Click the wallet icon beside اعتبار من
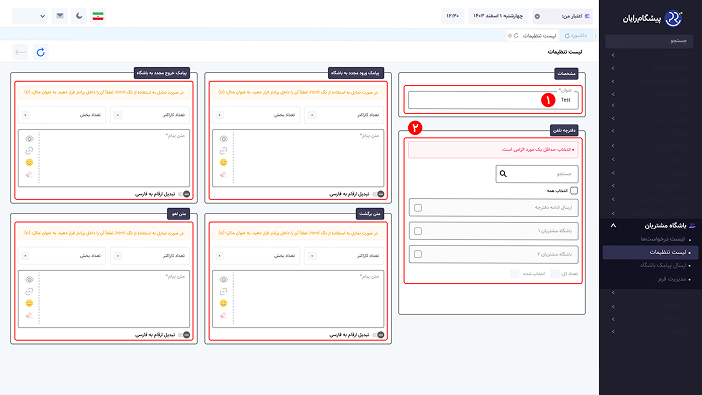 [587, 16]
